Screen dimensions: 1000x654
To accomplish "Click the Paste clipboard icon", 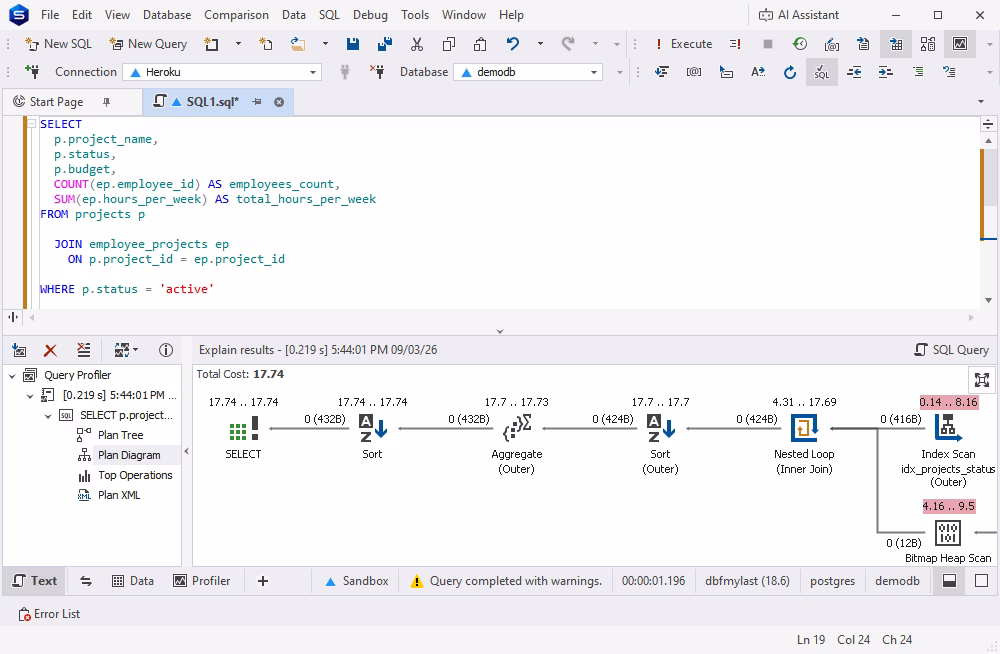I will pos(480,44).
